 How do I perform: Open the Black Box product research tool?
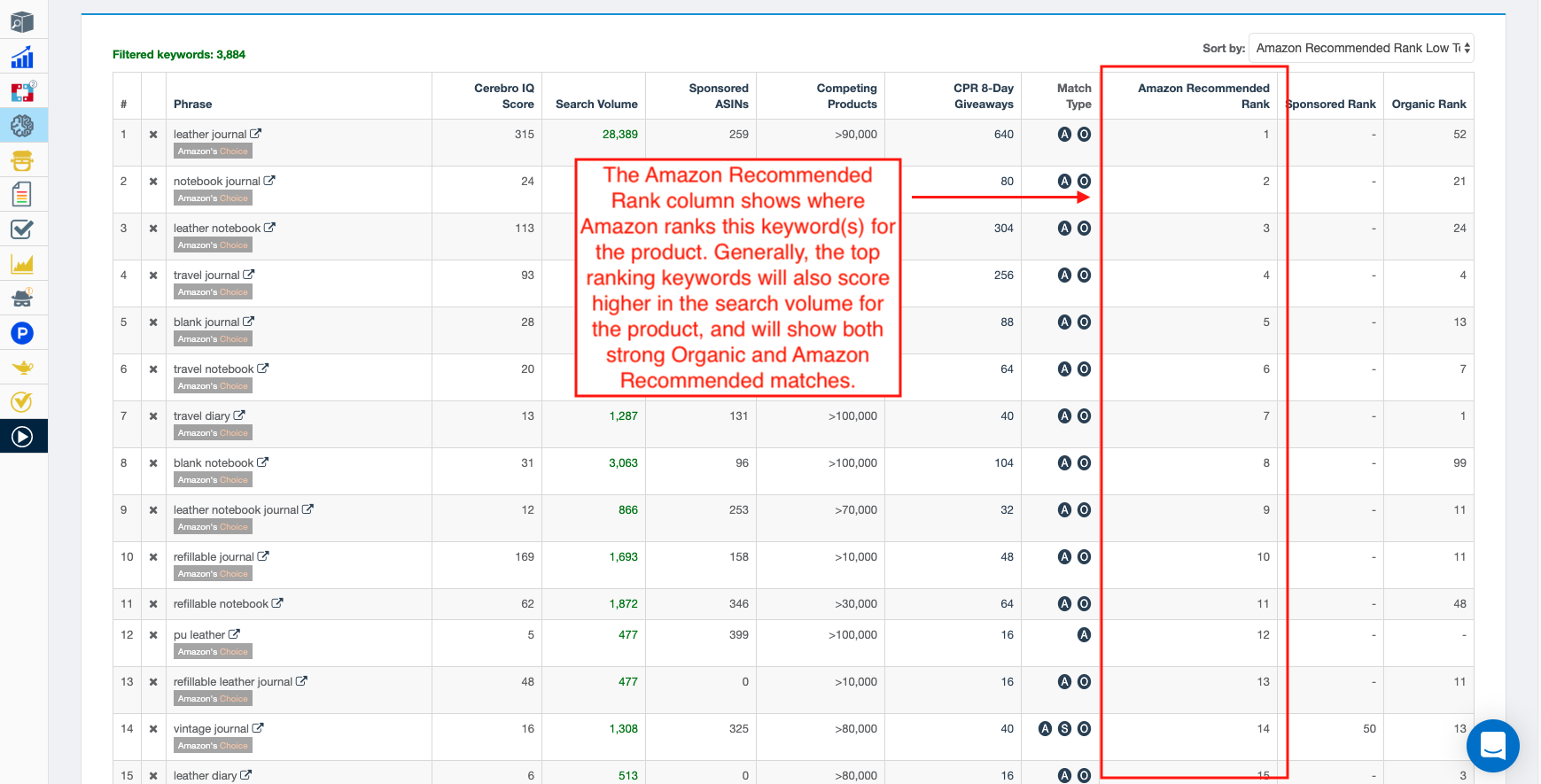pos(22,22)
